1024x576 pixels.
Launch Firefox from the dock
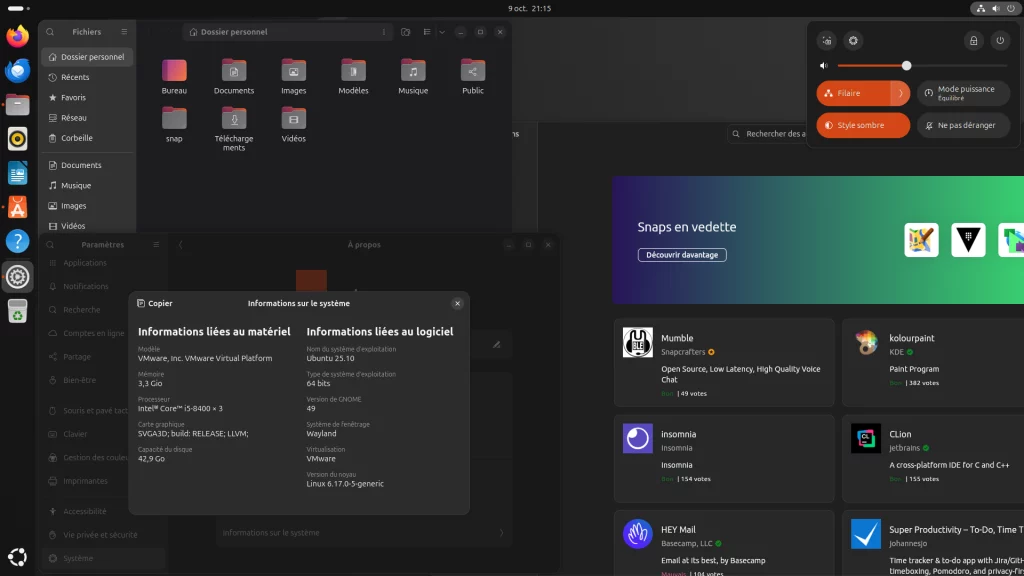click(17, 37)
